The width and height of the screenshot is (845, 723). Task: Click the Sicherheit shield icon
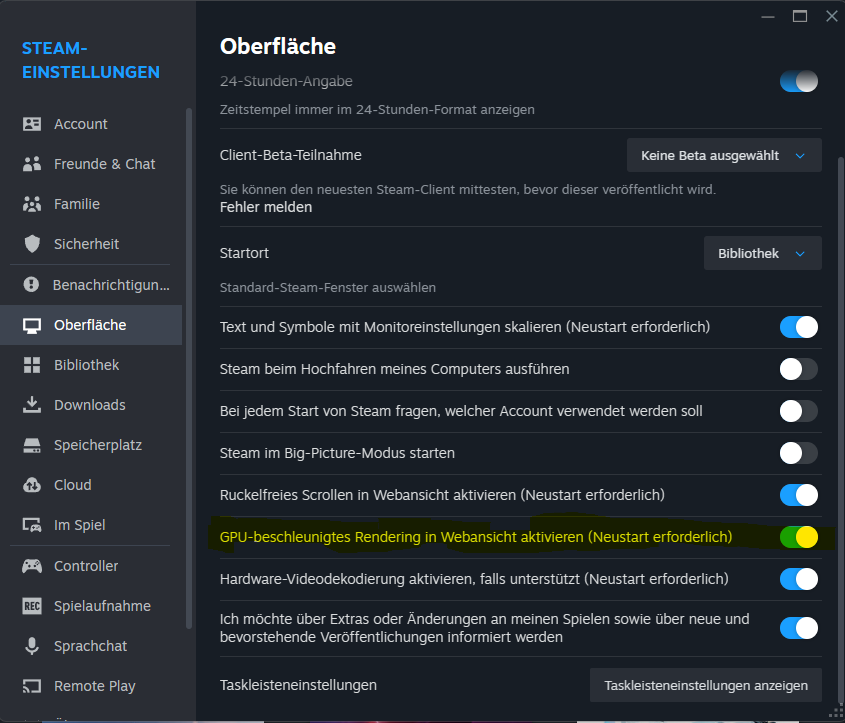32,244
